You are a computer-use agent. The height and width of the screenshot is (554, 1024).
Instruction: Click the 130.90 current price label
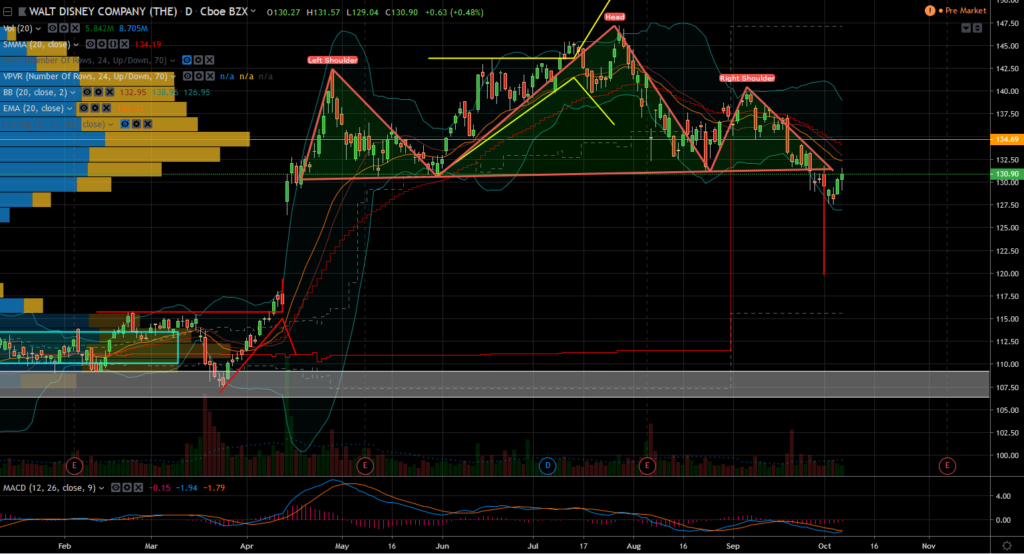point(1006,174)
